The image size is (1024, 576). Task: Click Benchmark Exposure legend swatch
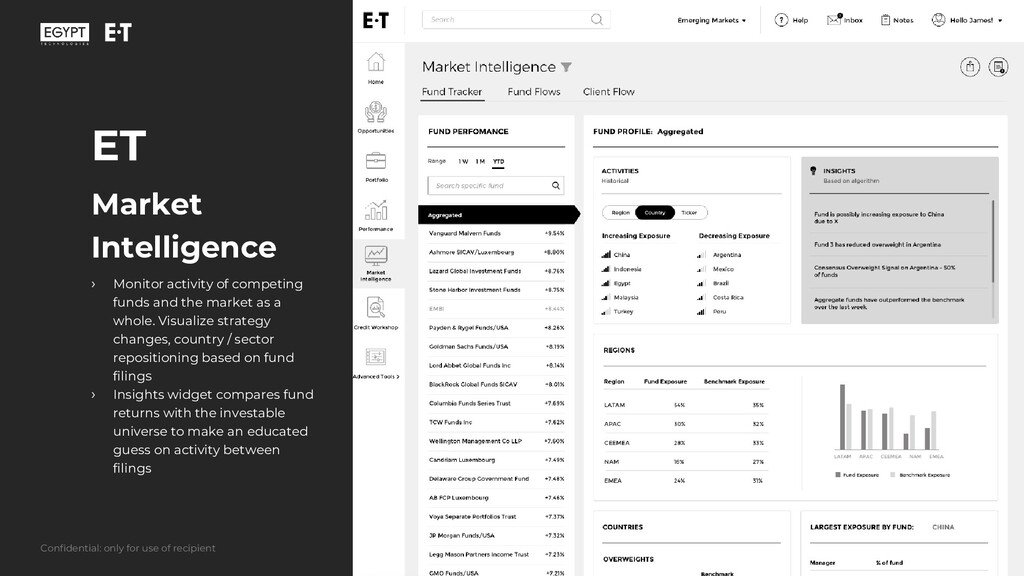893,475
